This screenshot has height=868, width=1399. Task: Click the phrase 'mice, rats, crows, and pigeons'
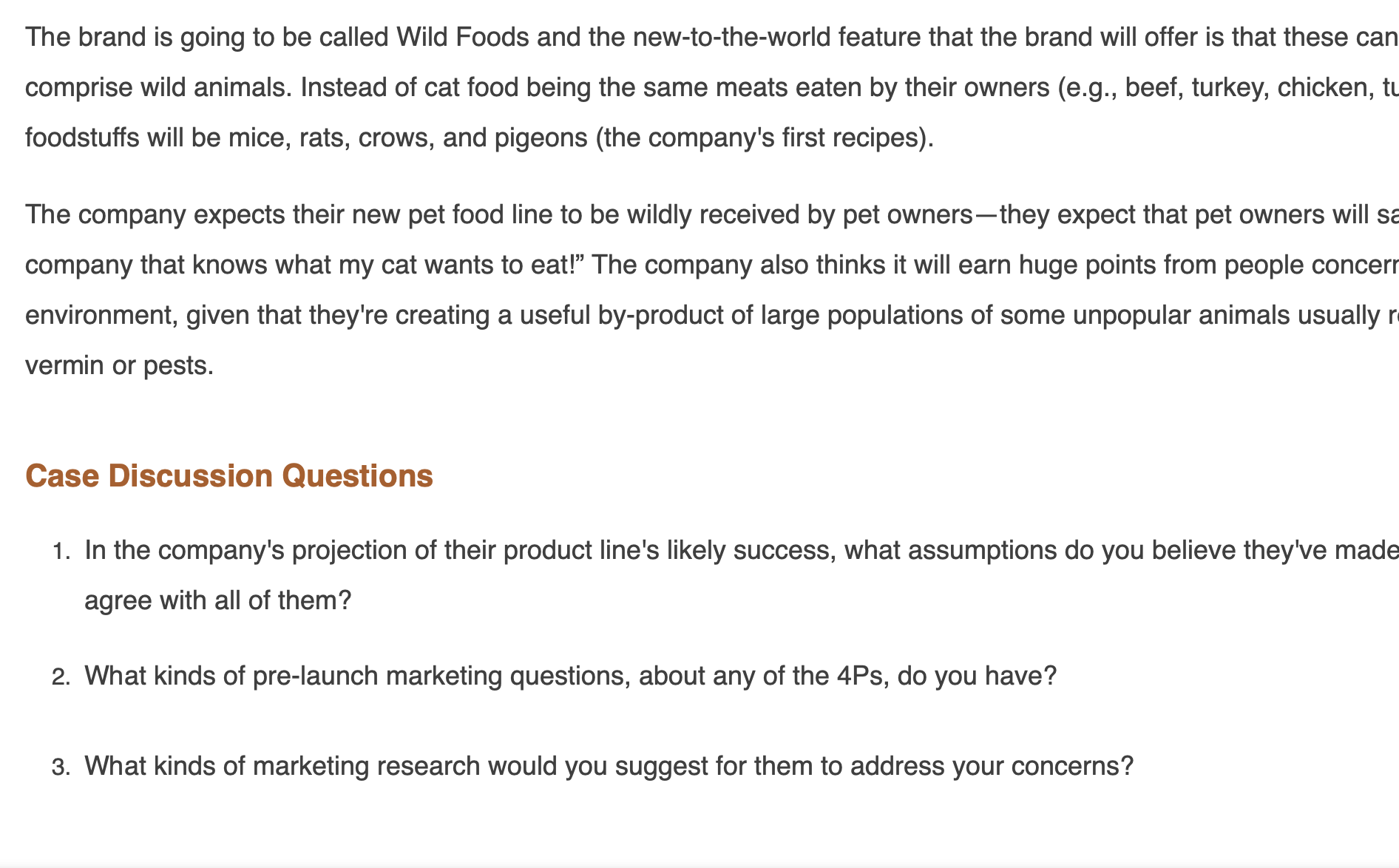coord(407,138)
